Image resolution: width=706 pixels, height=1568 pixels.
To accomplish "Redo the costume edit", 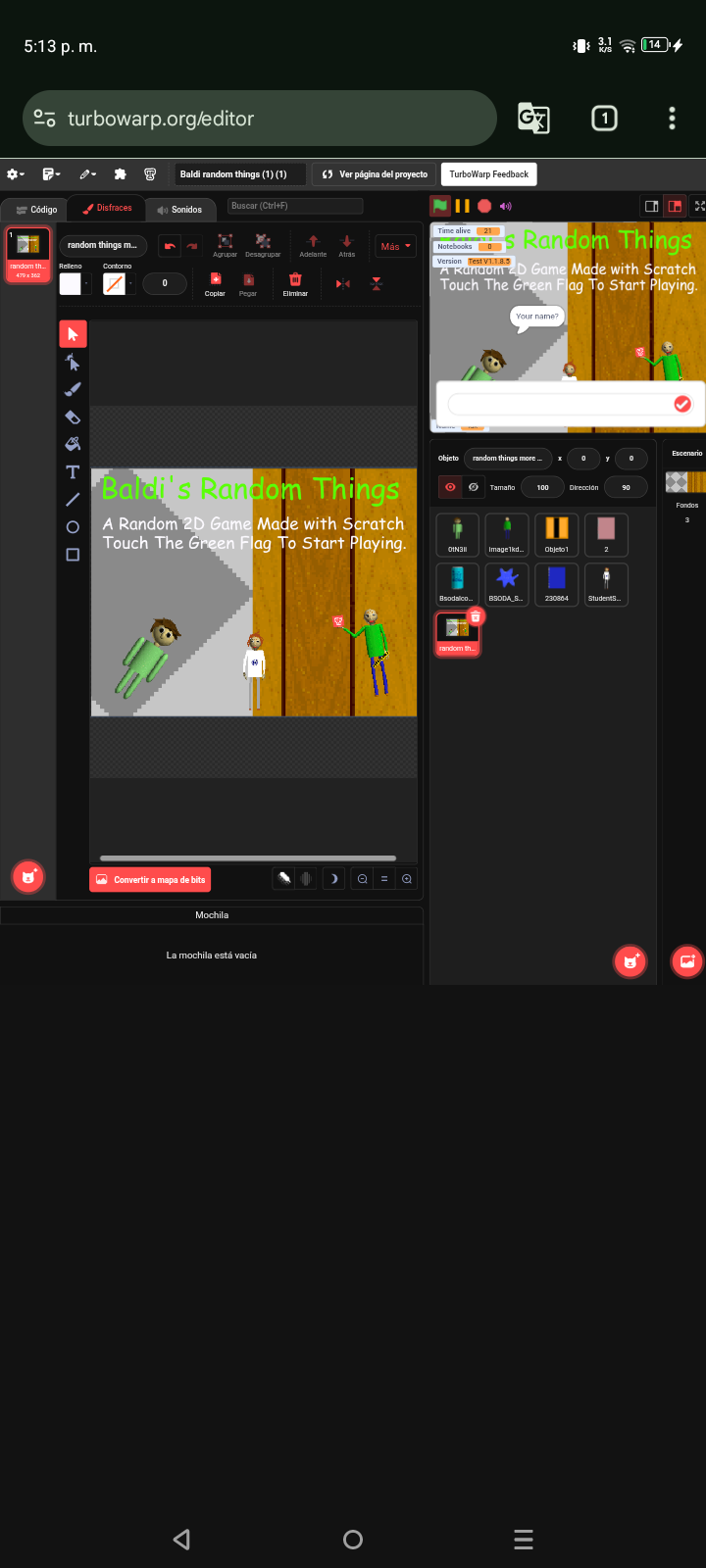I will 192,246.
